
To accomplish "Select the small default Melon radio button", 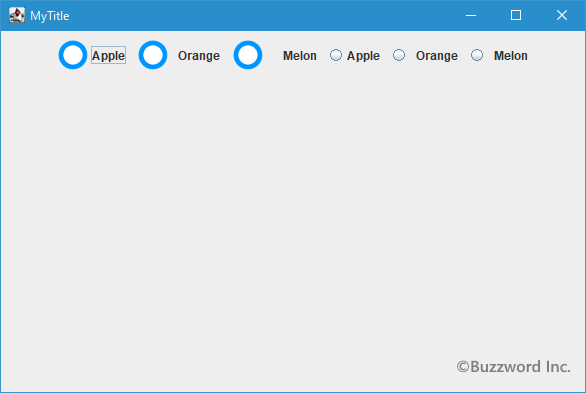I will tap(477, 55).
